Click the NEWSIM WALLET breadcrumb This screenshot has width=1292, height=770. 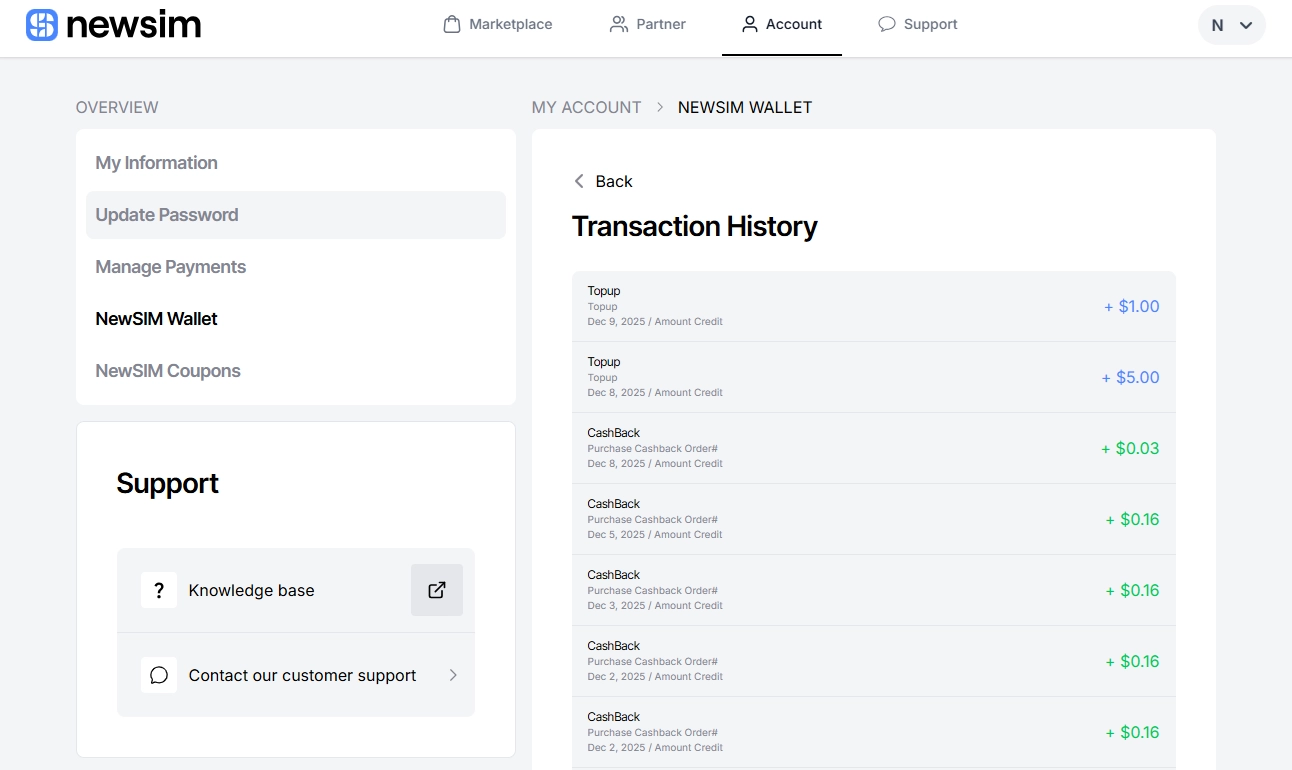(745, 107)
